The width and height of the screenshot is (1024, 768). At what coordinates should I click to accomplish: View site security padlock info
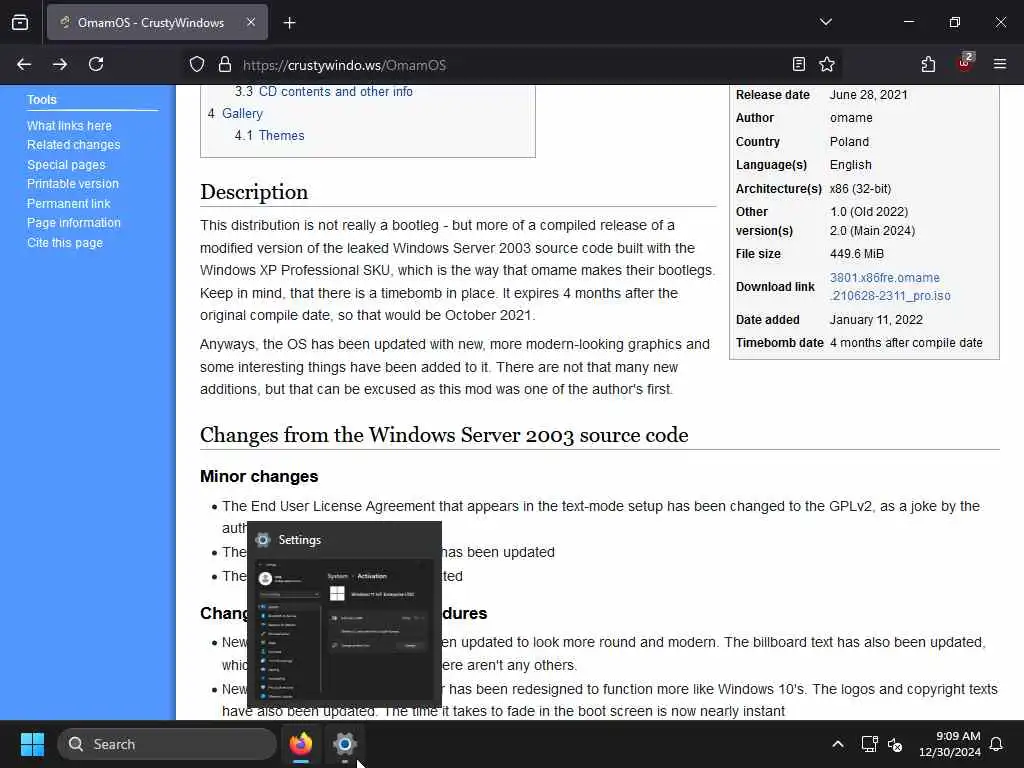(x=225, y=65)
